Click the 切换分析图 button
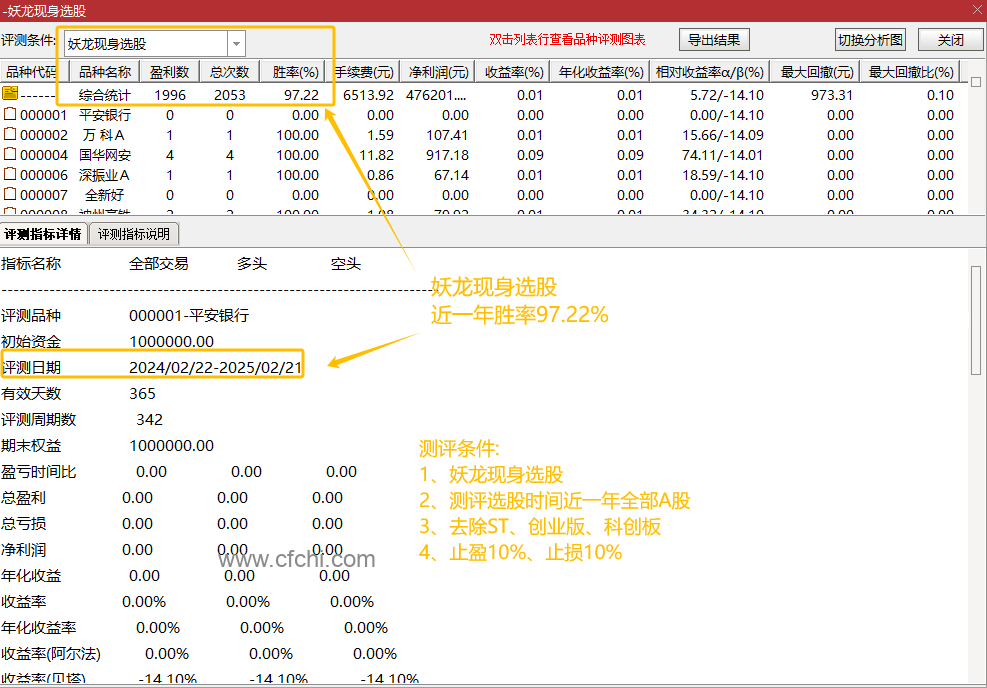 pyautogui.click(x=869, y=39)
